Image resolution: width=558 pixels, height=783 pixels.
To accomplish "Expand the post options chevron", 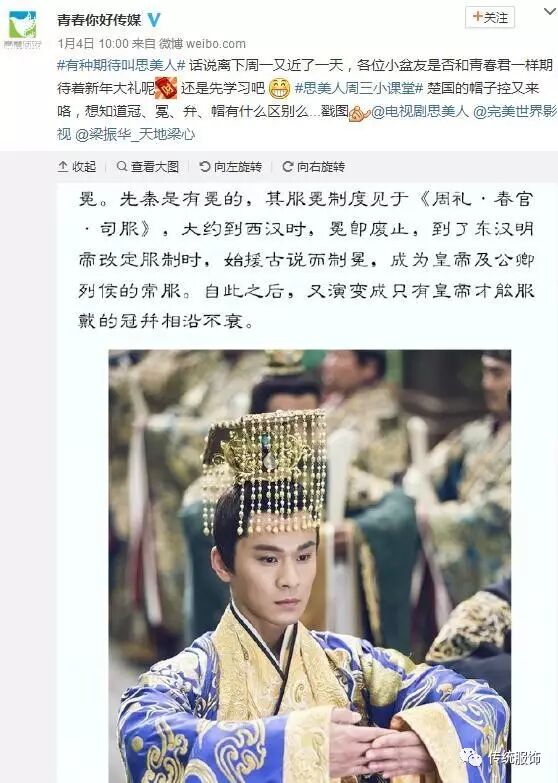I will pyautogui.click(x=550, y=11).
